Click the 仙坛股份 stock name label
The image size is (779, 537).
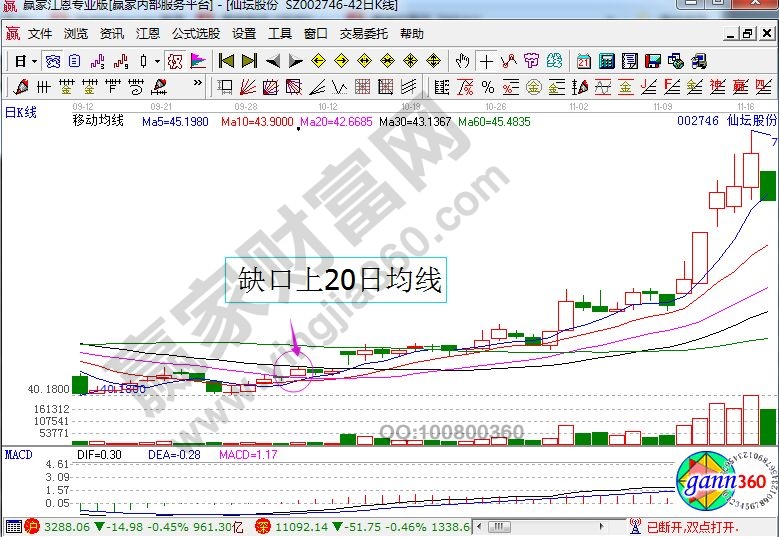(x=752, y=121)
